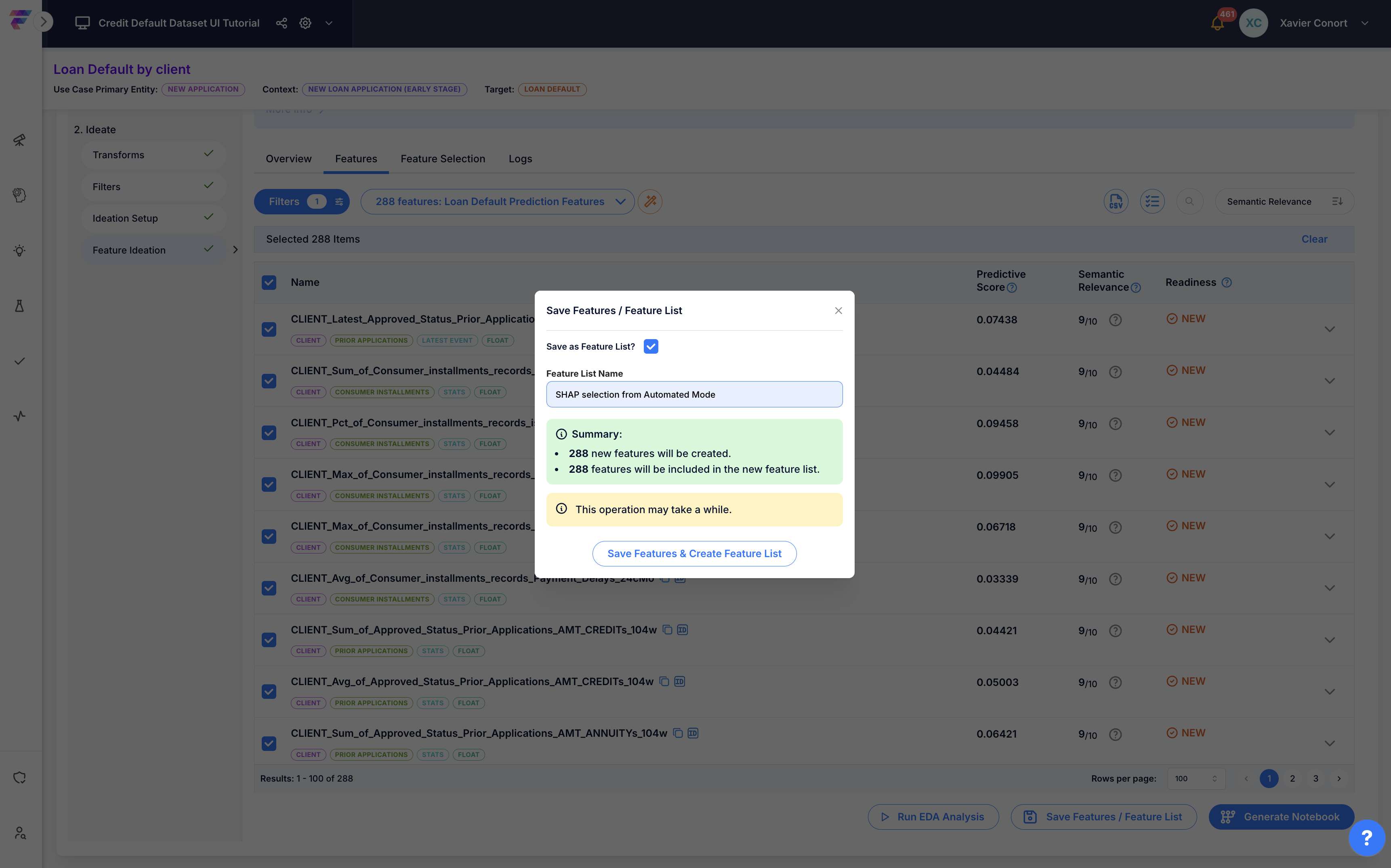
Task: Click the checklist view icon
Action: coord(1152,201)
